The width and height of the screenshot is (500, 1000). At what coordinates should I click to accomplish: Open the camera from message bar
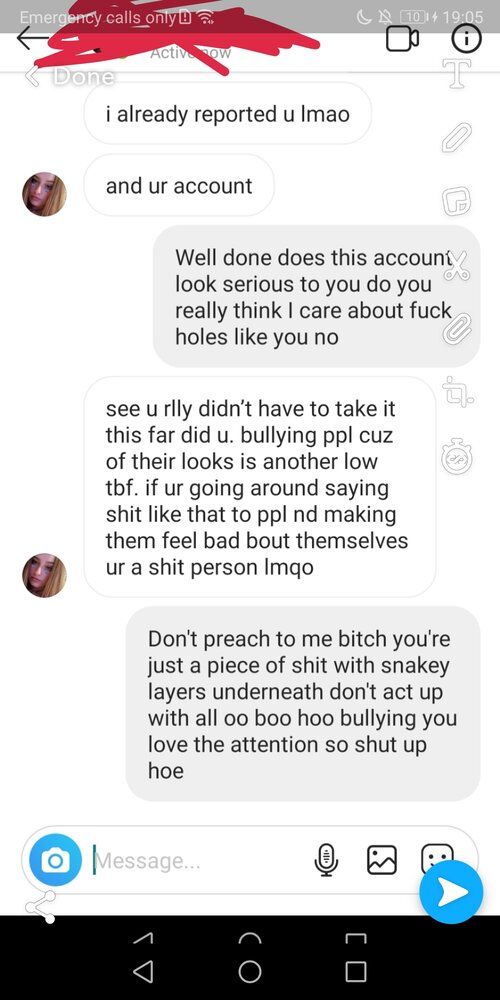click(x=55, y=860)
